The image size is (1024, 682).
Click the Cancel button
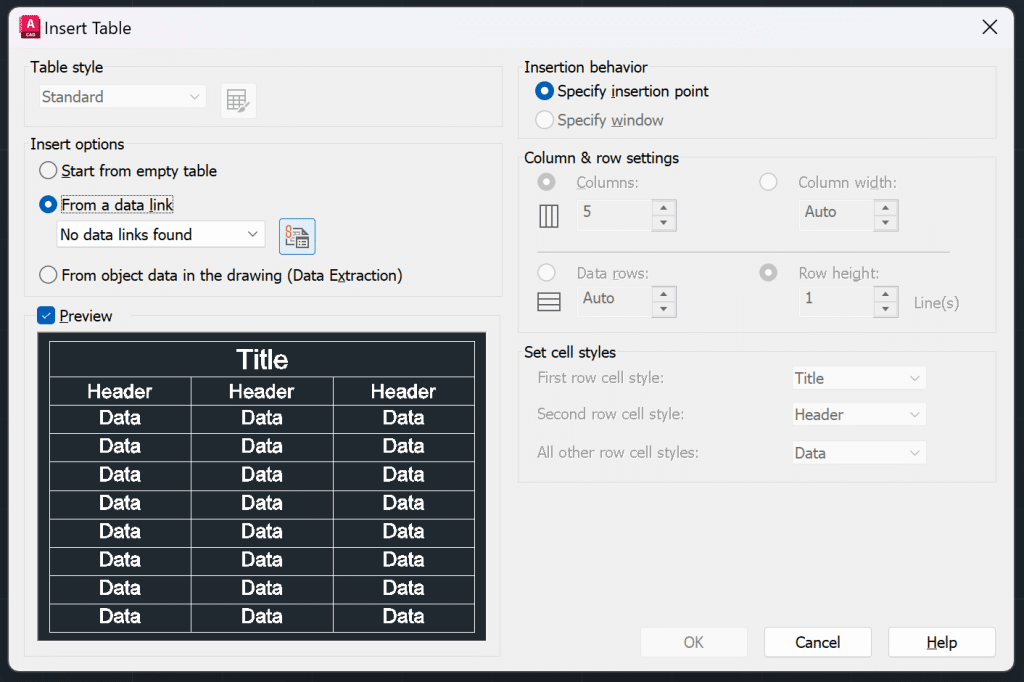817,642
